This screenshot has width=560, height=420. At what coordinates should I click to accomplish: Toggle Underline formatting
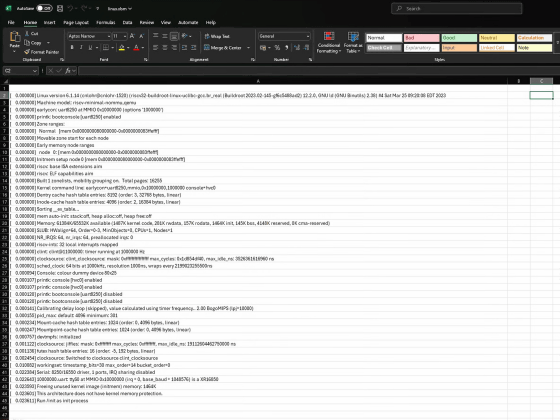[90, 48]
